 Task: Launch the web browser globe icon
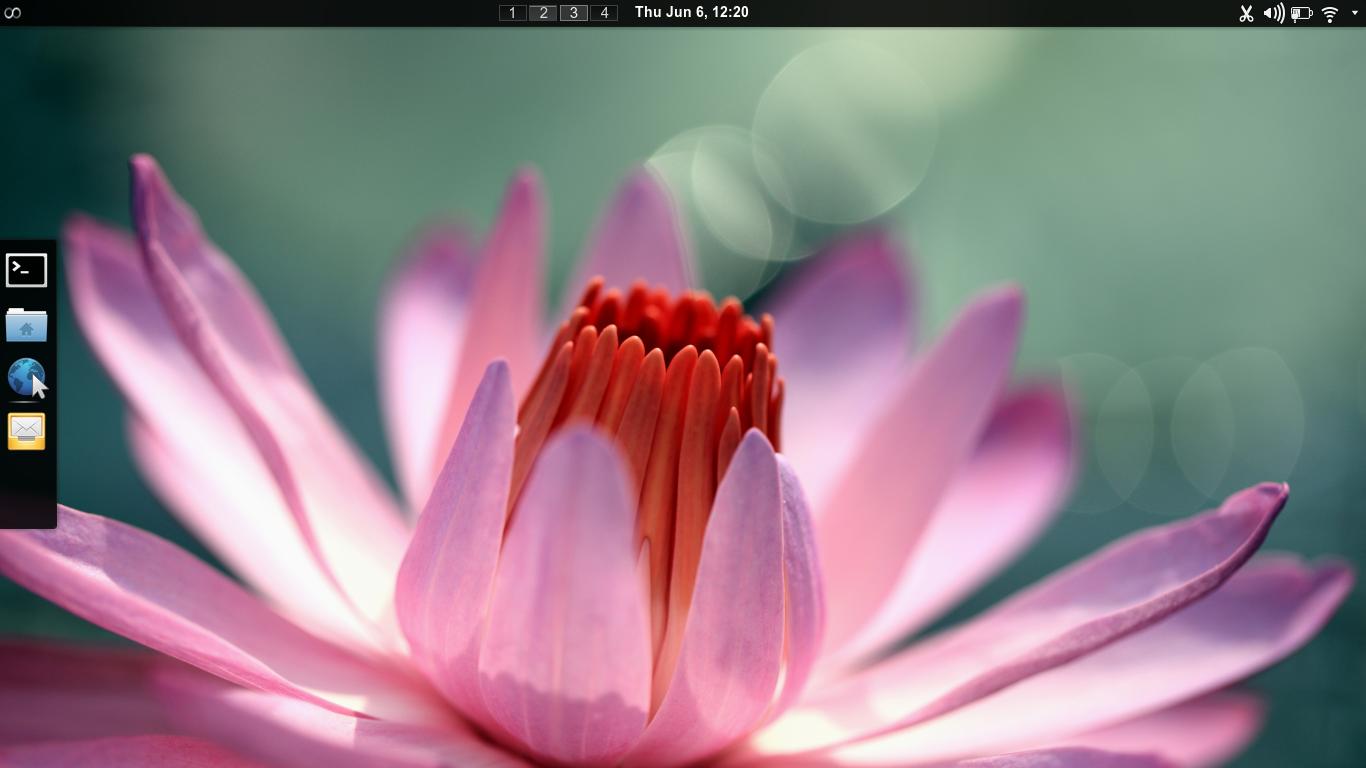(27, 378)
